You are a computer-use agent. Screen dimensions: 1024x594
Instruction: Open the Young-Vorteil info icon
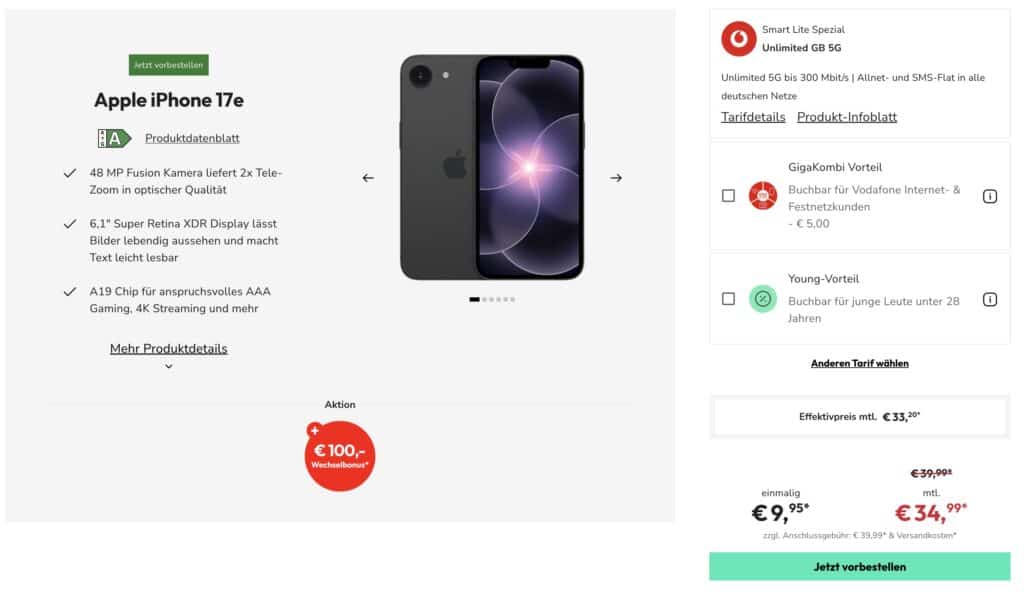pyautogui.click(x=990, y=299)
